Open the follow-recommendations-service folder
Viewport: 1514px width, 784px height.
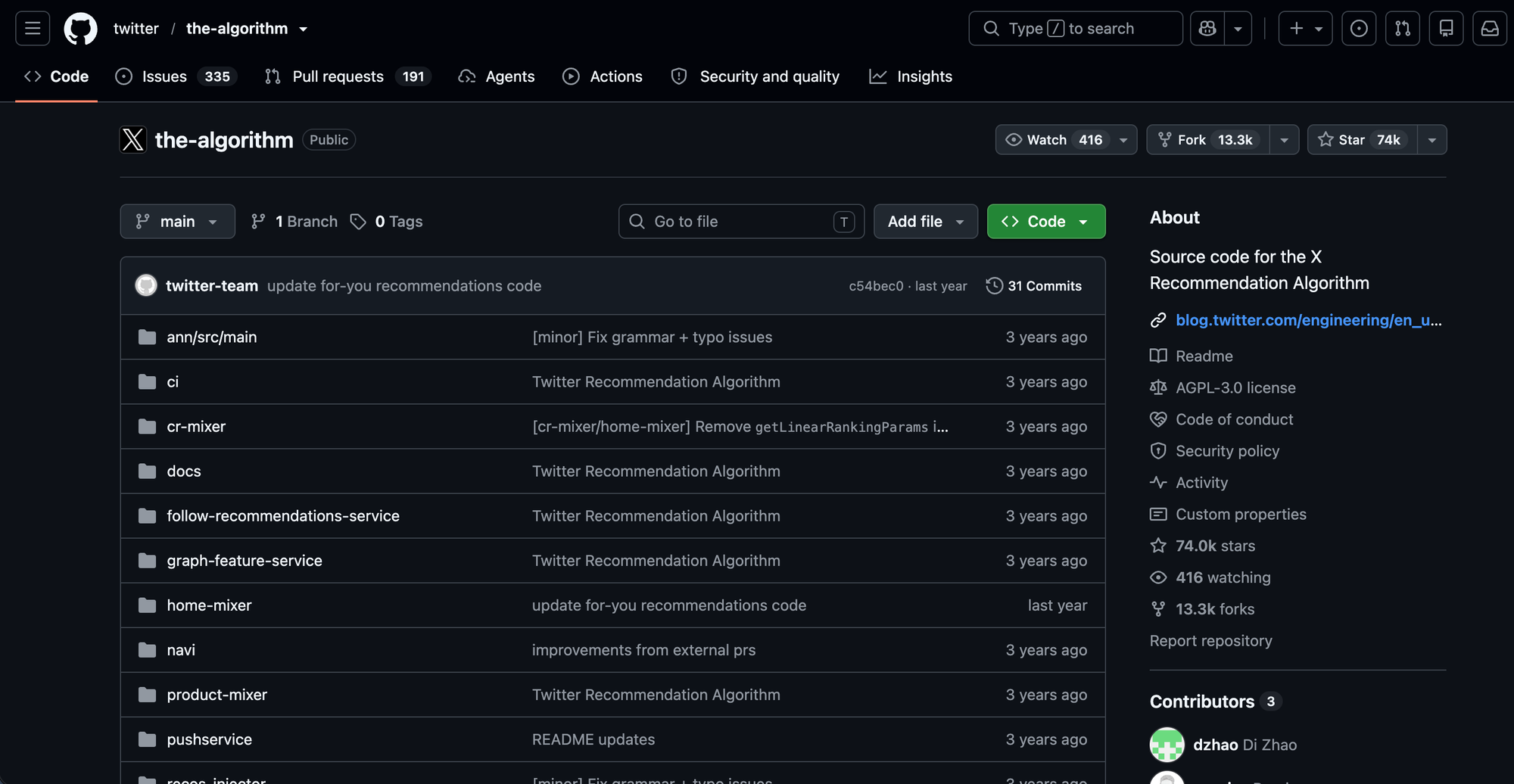[x=283, y=516]
